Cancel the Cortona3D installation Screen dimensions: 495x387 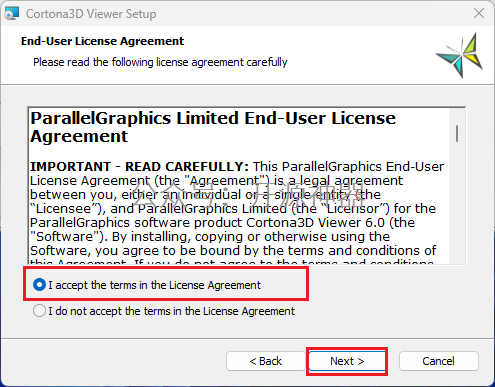coord(438,361)
